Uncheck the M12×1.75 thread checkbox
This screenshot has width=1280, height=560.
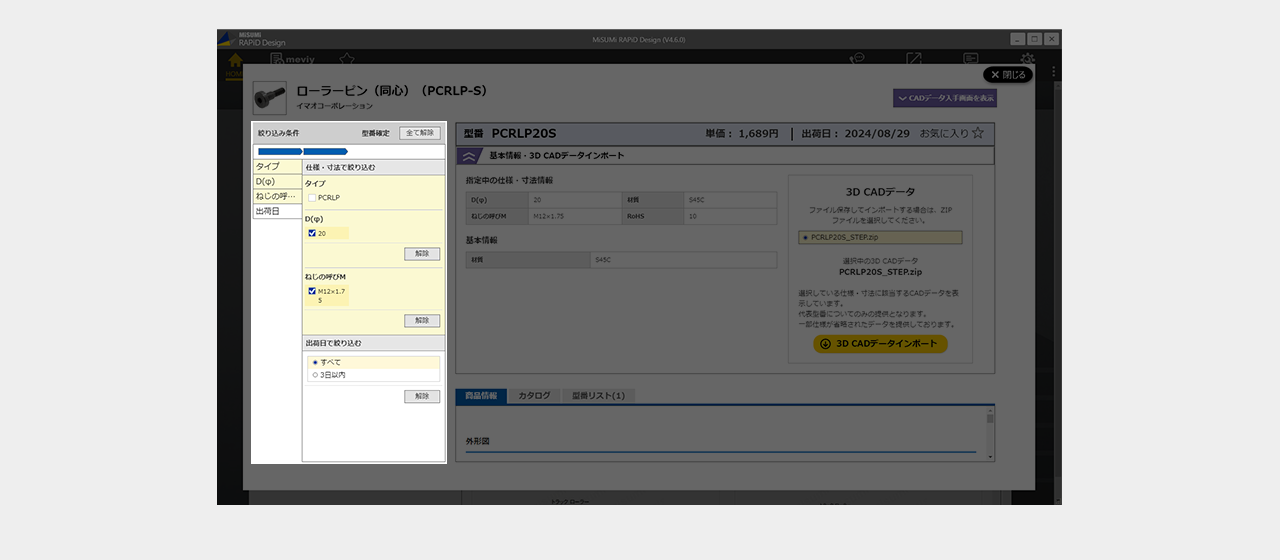coord(312,291)
